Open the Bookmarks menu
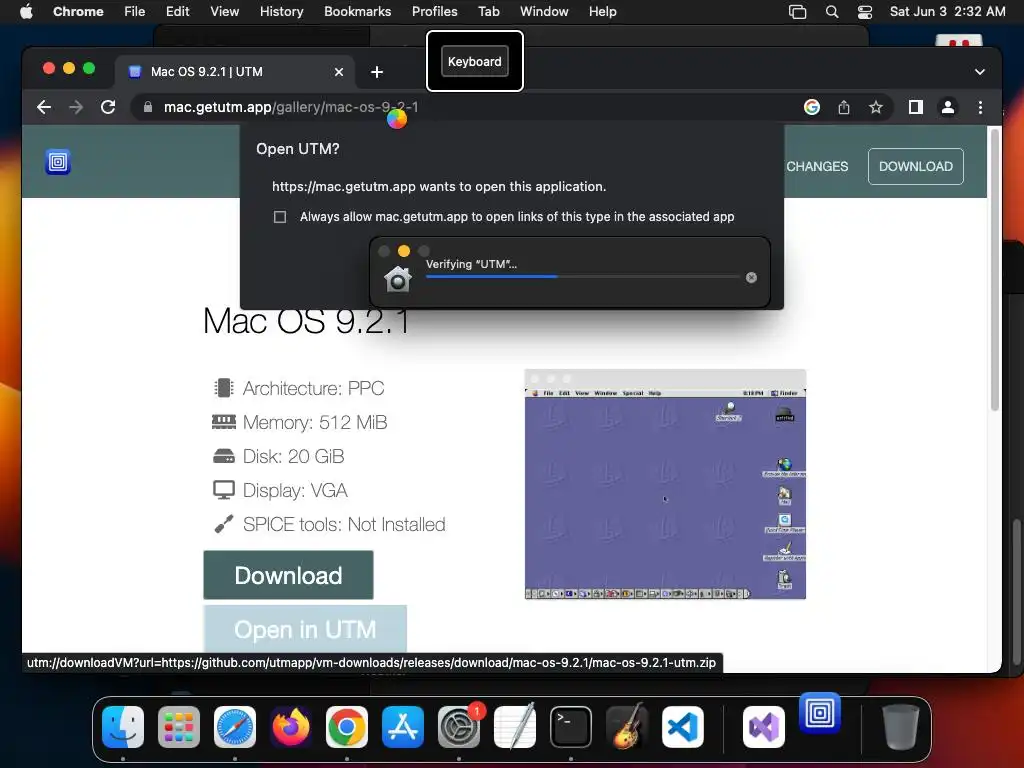The width and height of the screenshot is (1024, 768). [x=358, y=12]
